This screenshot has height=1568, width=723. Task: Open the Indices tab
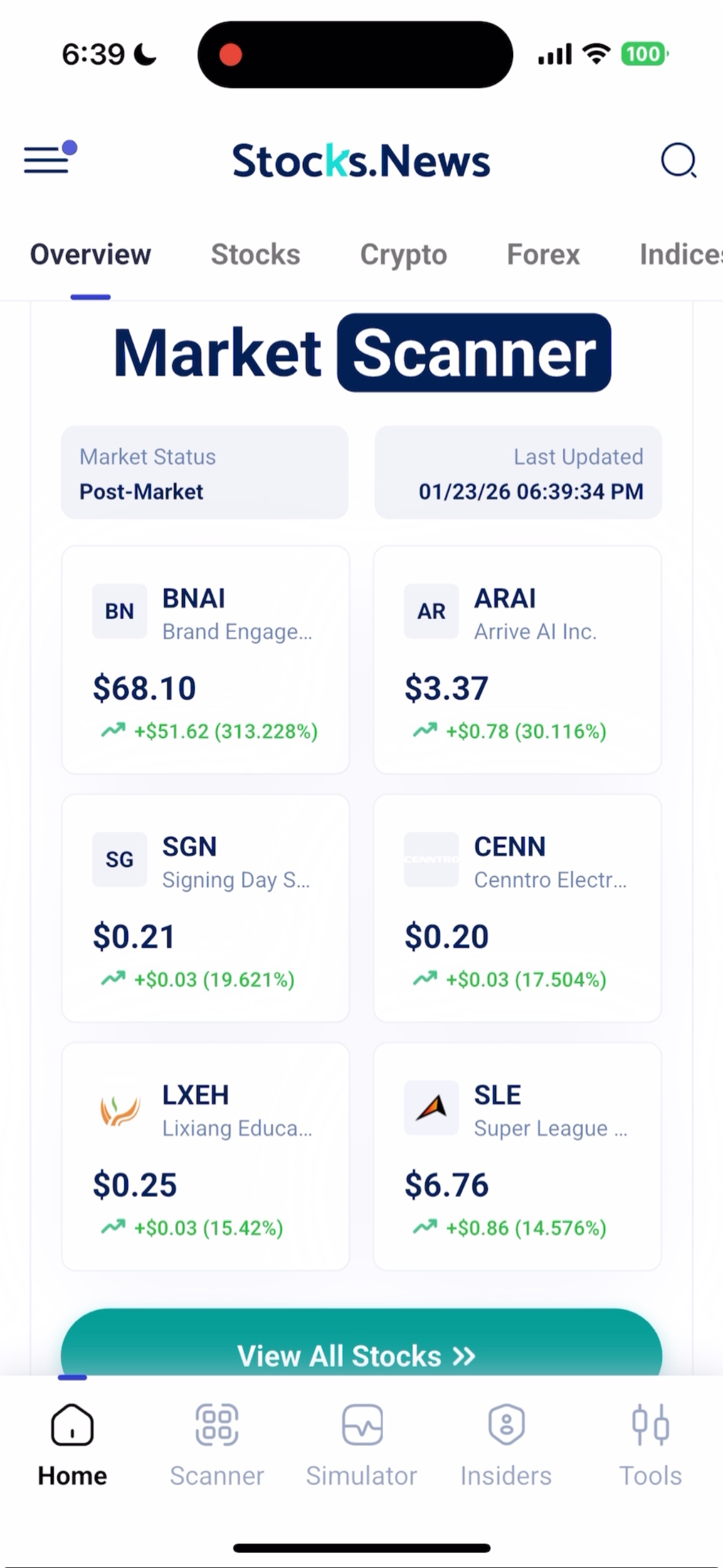[679, 255]
